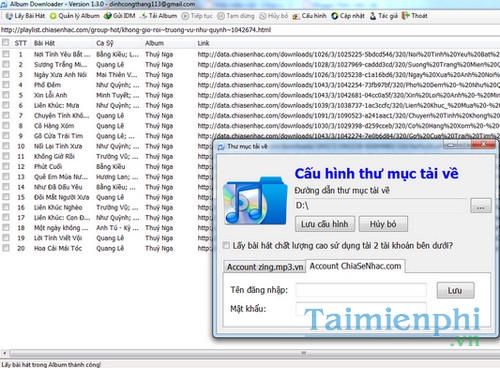Viewport: 500px width, 368px height.
Task: Check the row 20 Hoa Cài Mái Tóc checkbox
Action: 6,248
